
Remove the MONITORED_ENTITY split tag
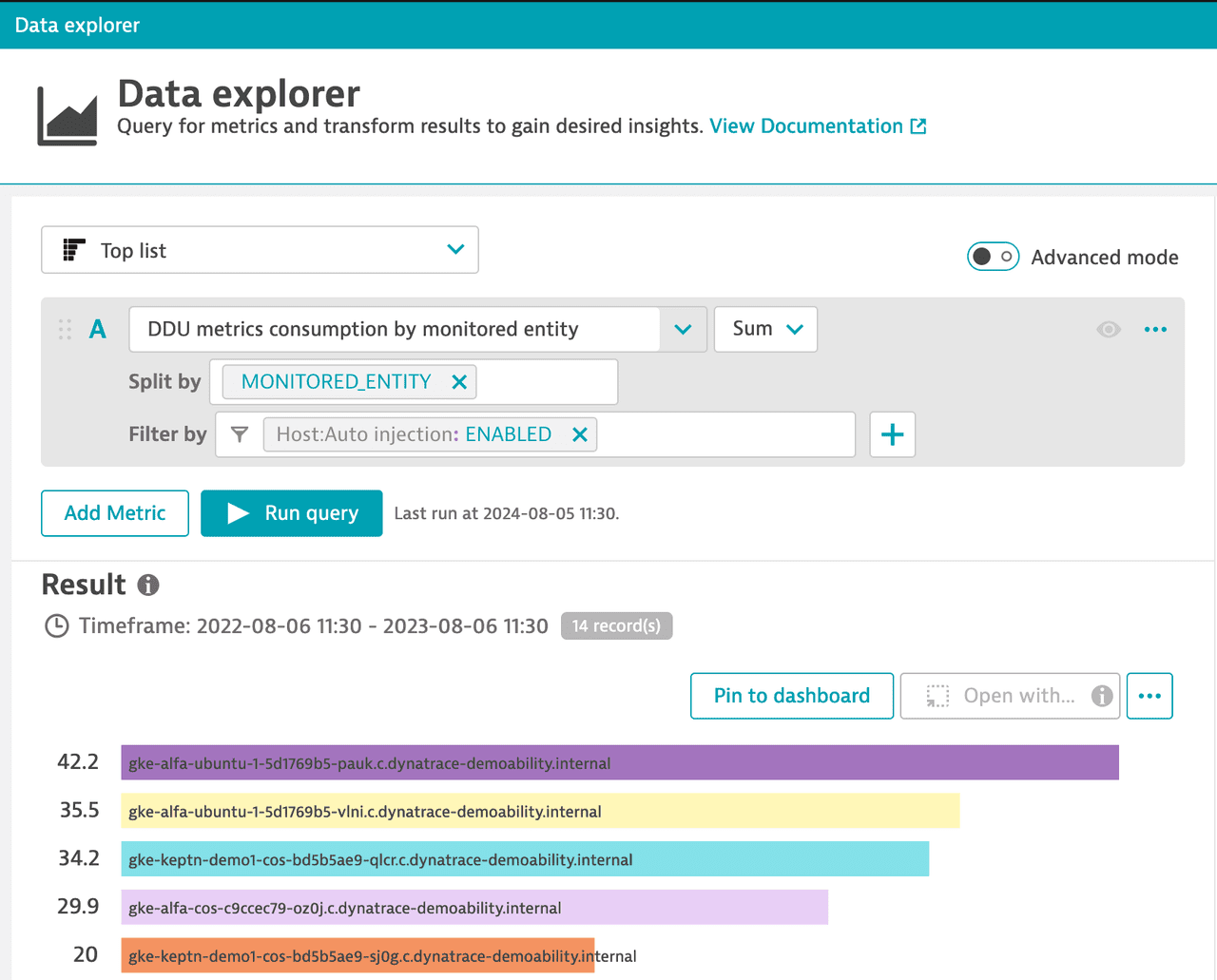tap(459, 382)
